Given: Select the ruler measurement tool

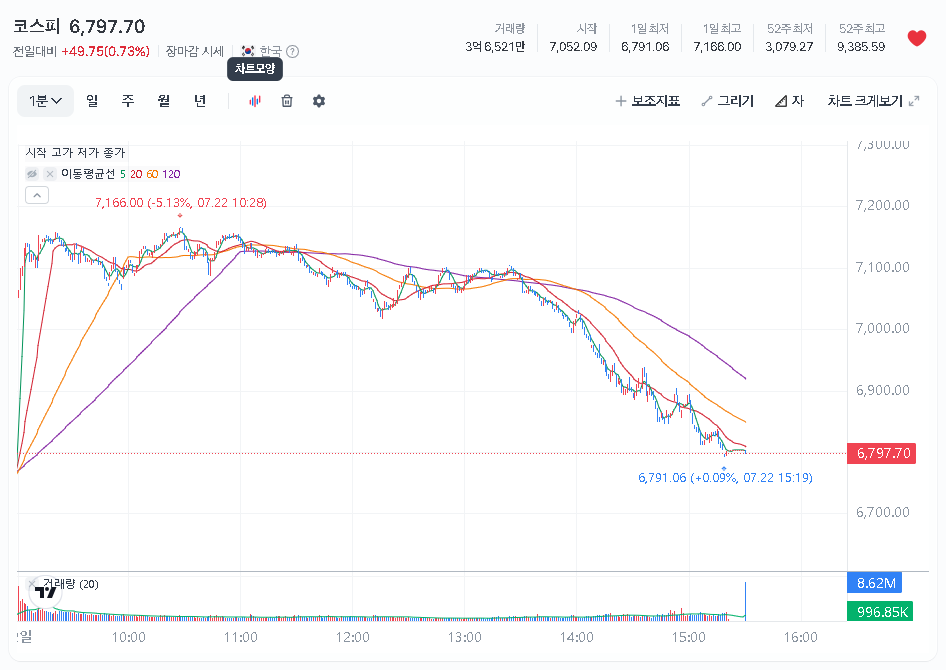Looking at the screenshot, I should pyautogui.click(x=789, y=101).
